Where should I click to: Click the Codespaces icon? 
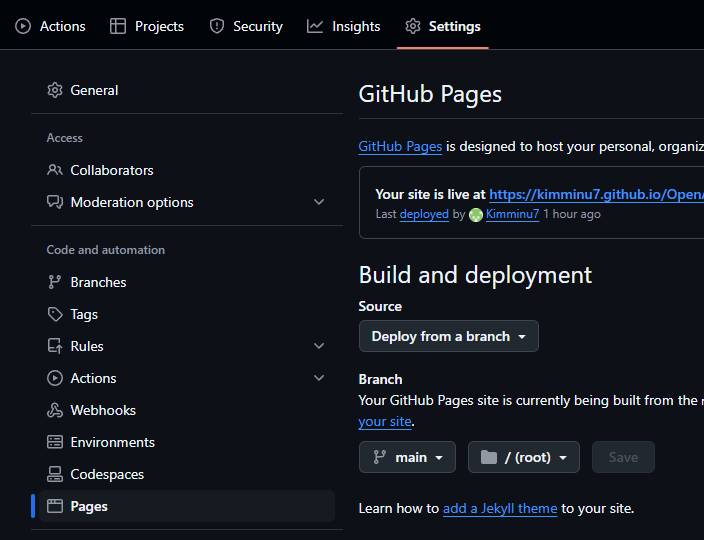(x=55, y=474)
